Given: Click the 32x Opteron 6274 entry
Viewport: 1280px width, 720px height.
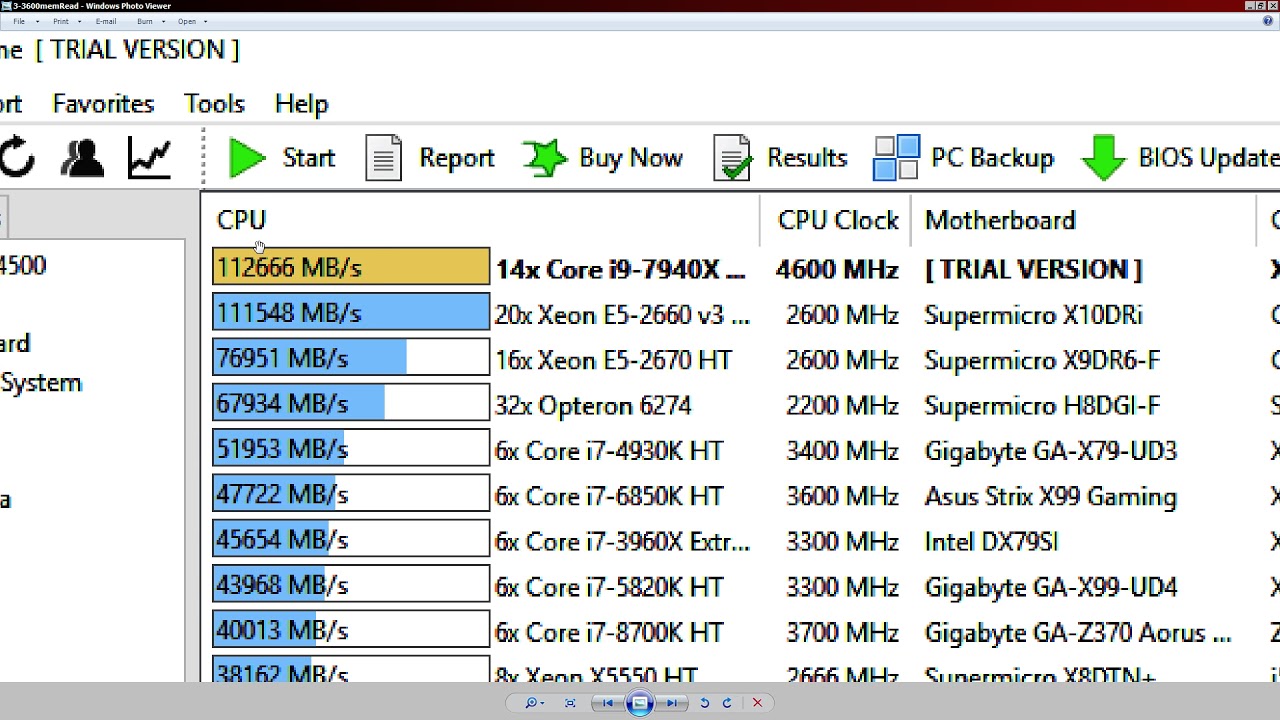Looking at the screenshot, I should click(x=593, y=406).
